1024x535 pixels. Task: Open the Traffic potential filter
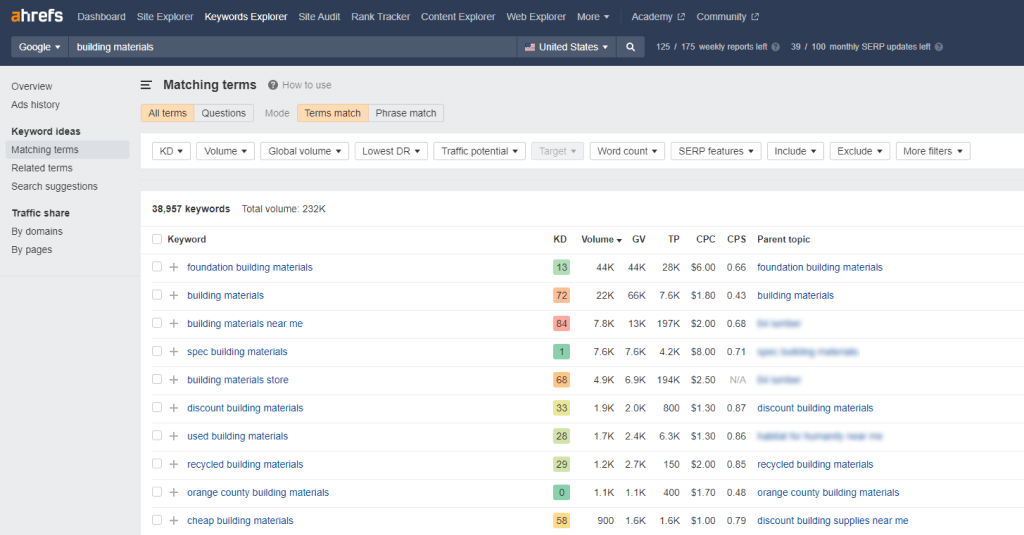pos(479,151)
